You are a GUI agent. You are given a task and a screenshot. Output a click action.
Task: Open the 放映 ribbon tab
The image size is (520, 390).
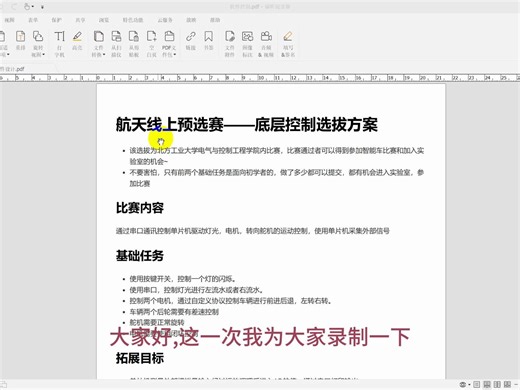point(191,20)
